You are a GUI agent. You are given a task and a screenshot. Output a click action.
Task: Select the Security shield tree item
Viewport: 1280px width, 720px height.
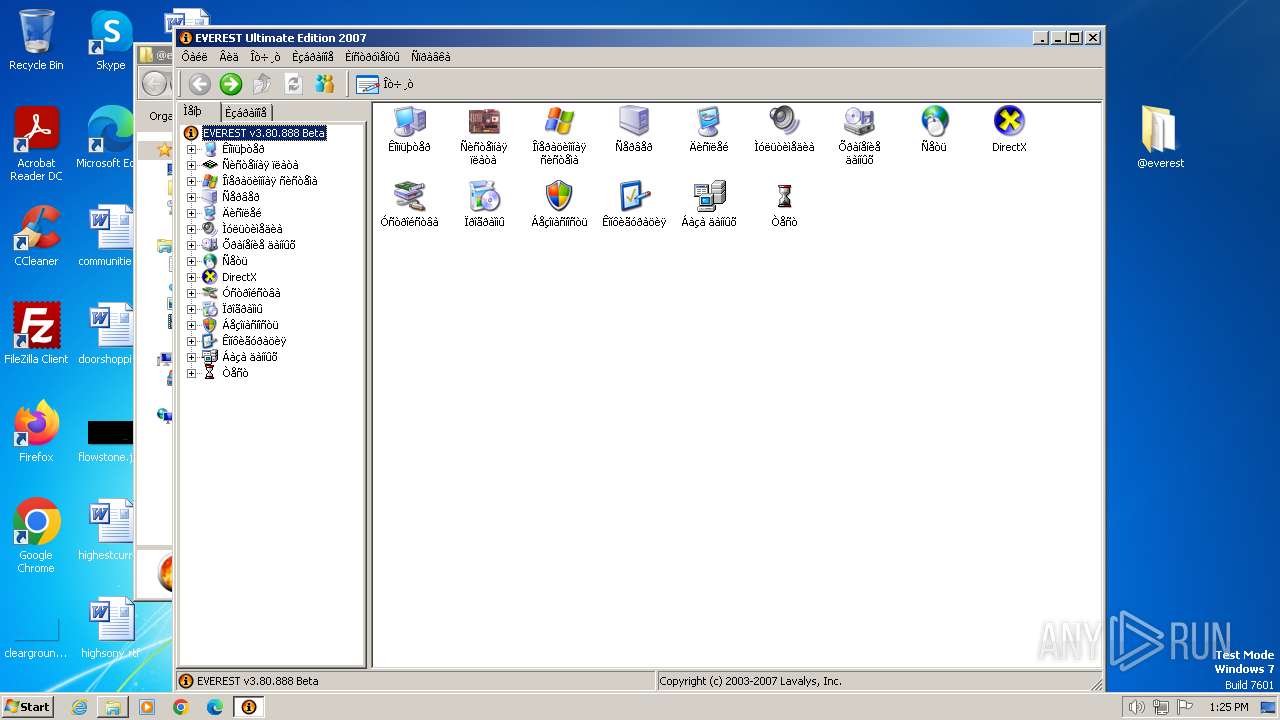pos(250,325)
